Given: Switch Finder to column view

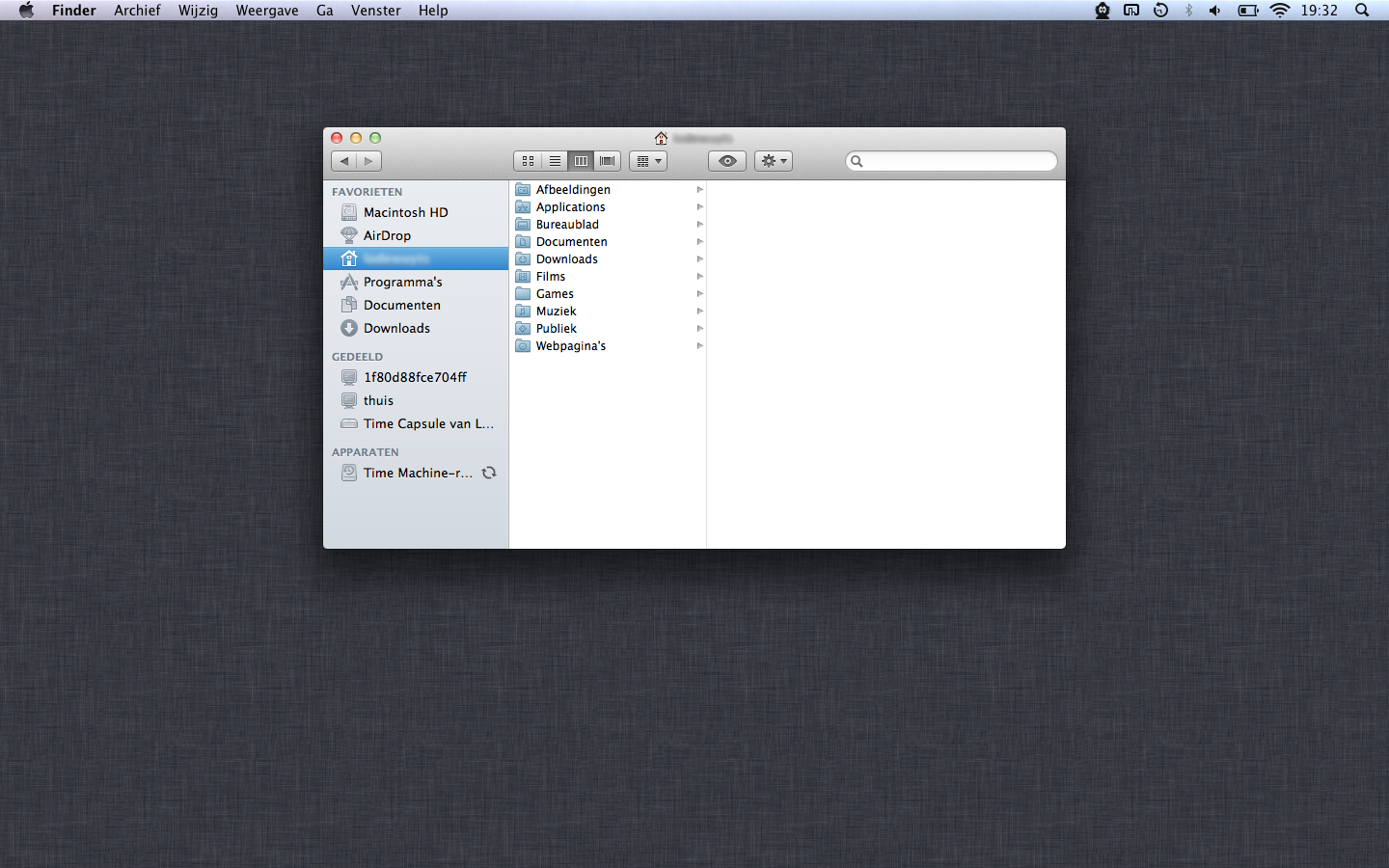Looking at the screenshot, I should (x=581, y=161).
